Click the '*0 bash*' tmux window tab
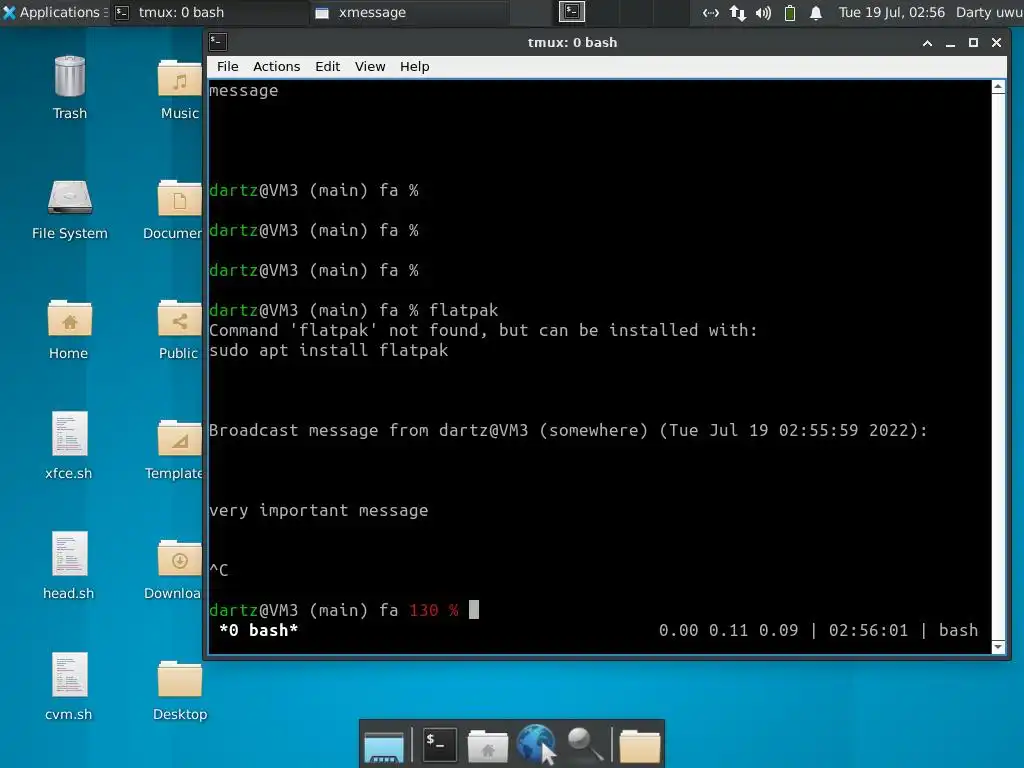The height and width of the screenshot is (768, 1024). [x=259, y=630]
